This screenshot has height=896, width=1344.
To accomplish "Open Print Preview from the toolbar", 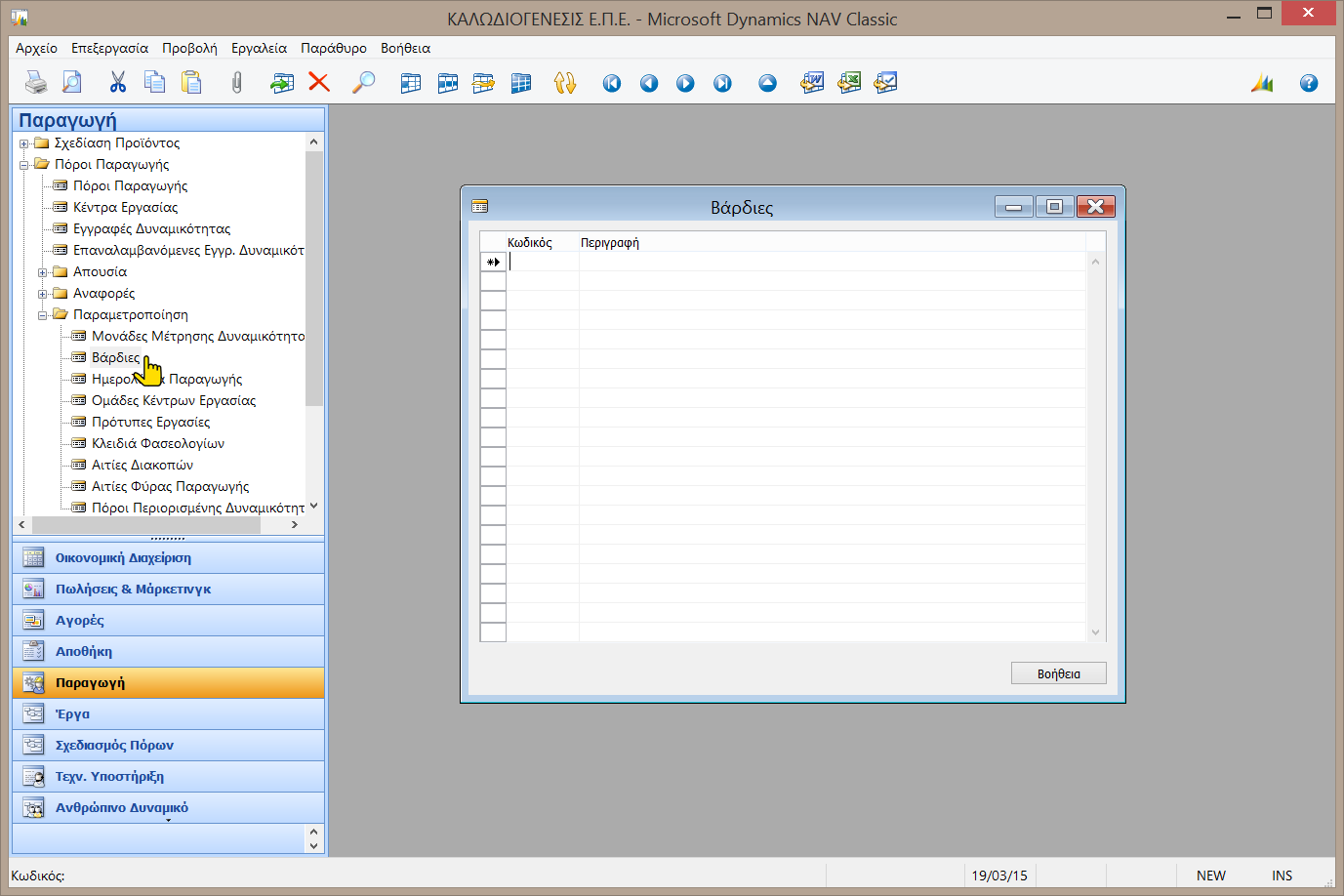I will [x=72, y=83].
